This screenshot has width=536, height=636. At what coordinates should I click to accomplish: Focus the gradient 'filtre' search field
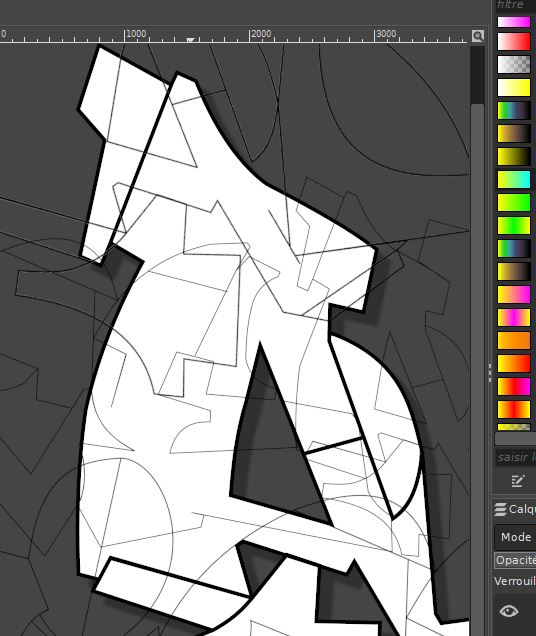[515, 5]
